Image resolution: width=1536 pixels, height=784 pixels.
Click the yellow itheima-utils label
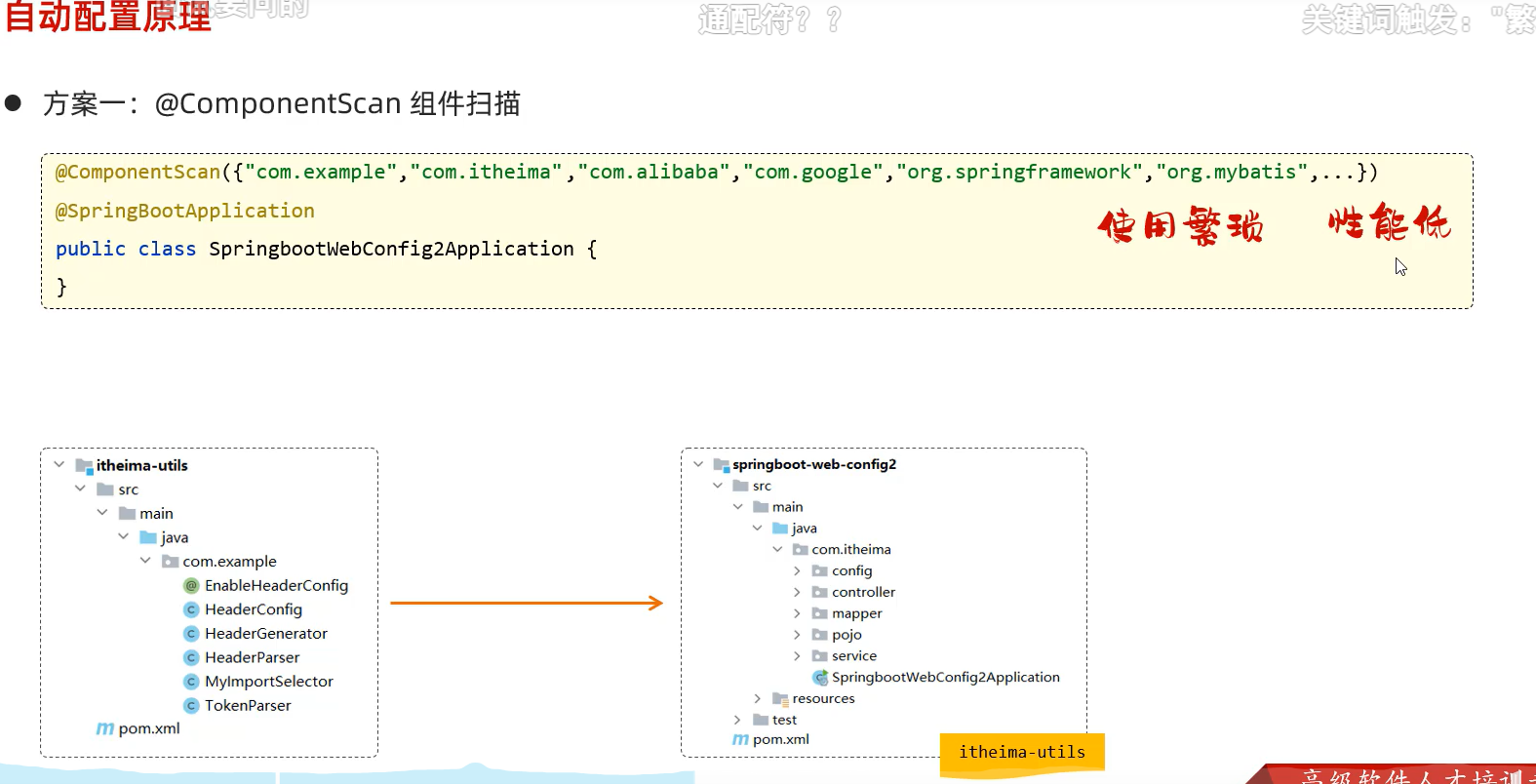click(1022, 754)
